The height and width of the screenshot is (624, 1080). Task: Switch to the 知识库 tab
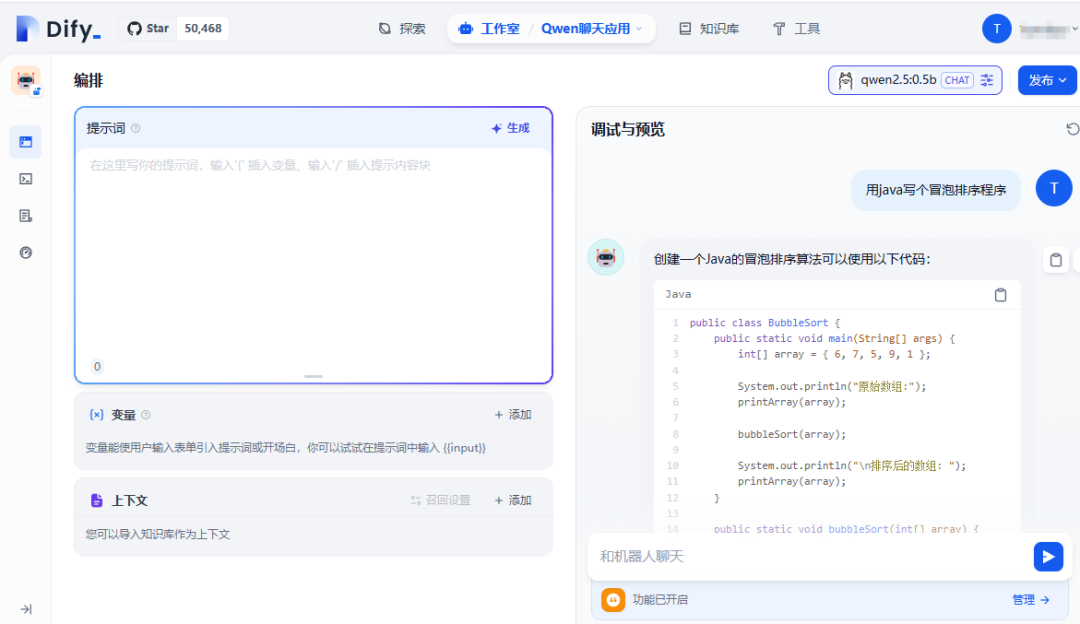(709, 29)
